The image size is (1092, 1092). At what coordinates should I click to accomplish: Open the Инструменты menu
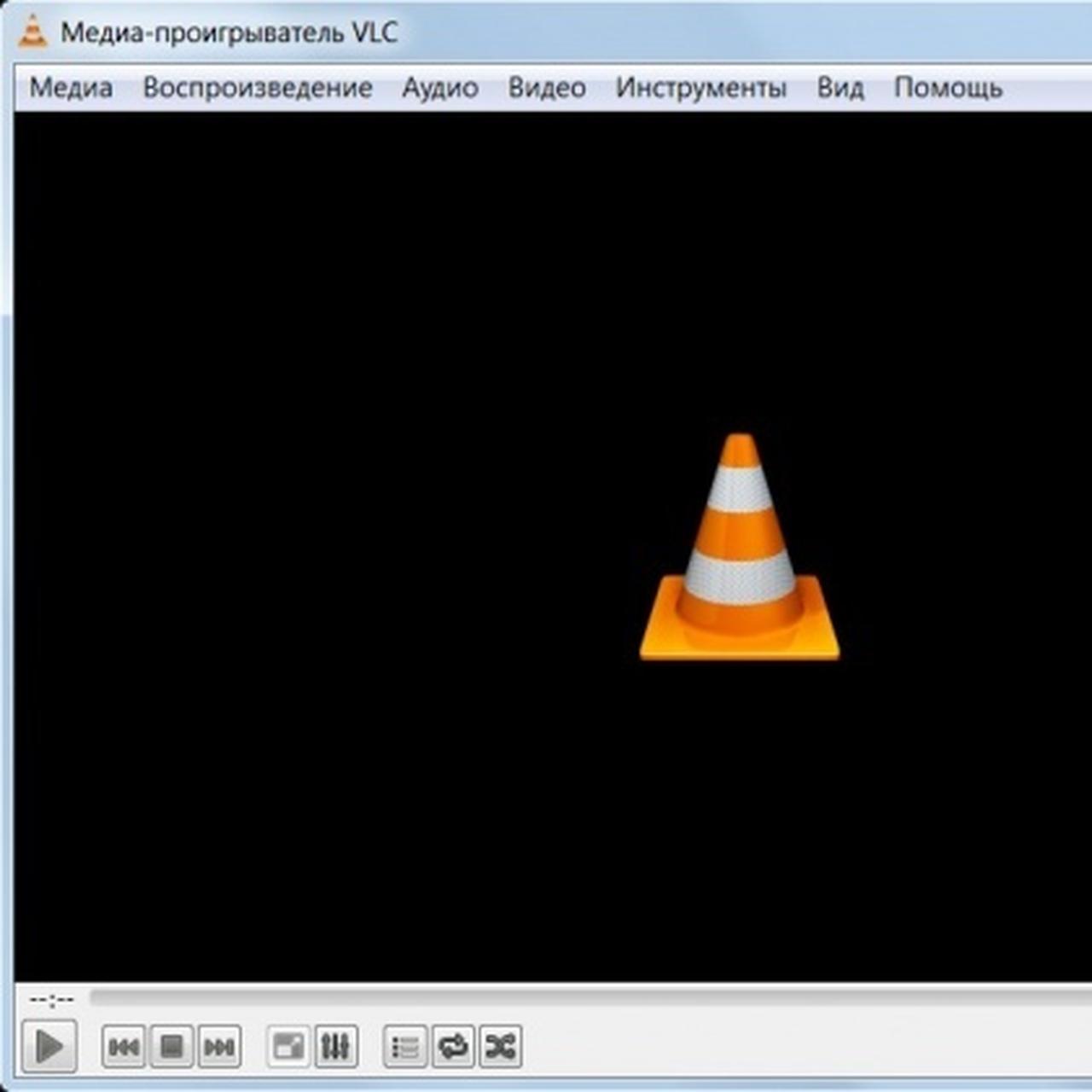click(x=701, y=88)
